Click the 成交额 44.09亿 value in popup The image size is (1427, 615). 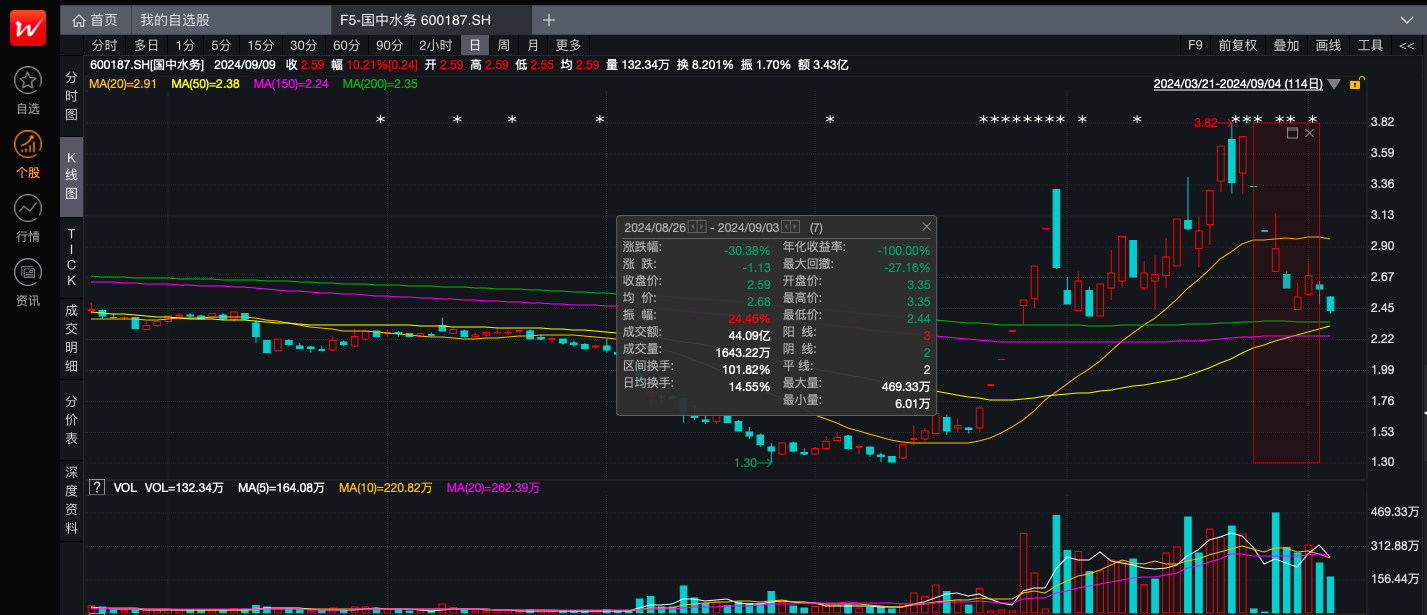point(749,334)
